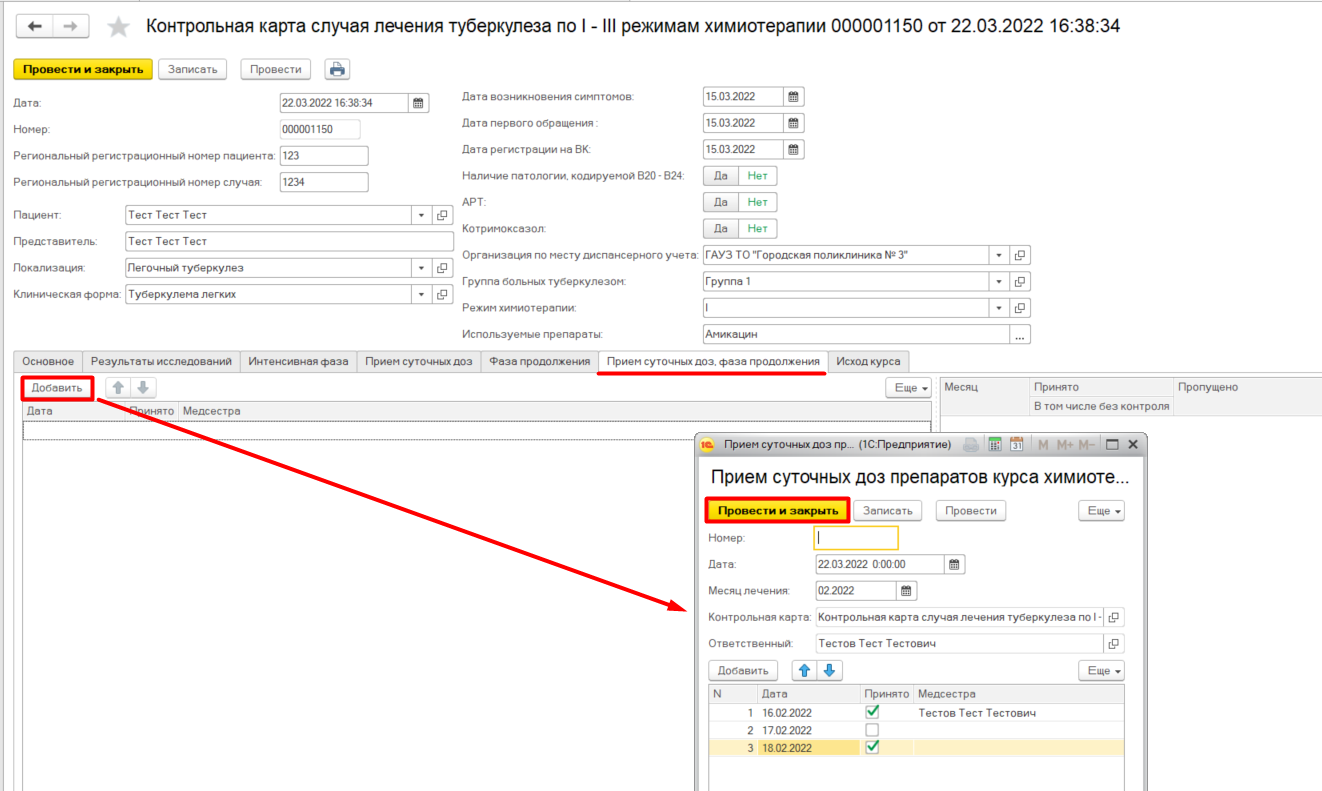The image size is (1322, 791).
Task: Click Провести и закрыть in the dialog
Action: [778, 510]
